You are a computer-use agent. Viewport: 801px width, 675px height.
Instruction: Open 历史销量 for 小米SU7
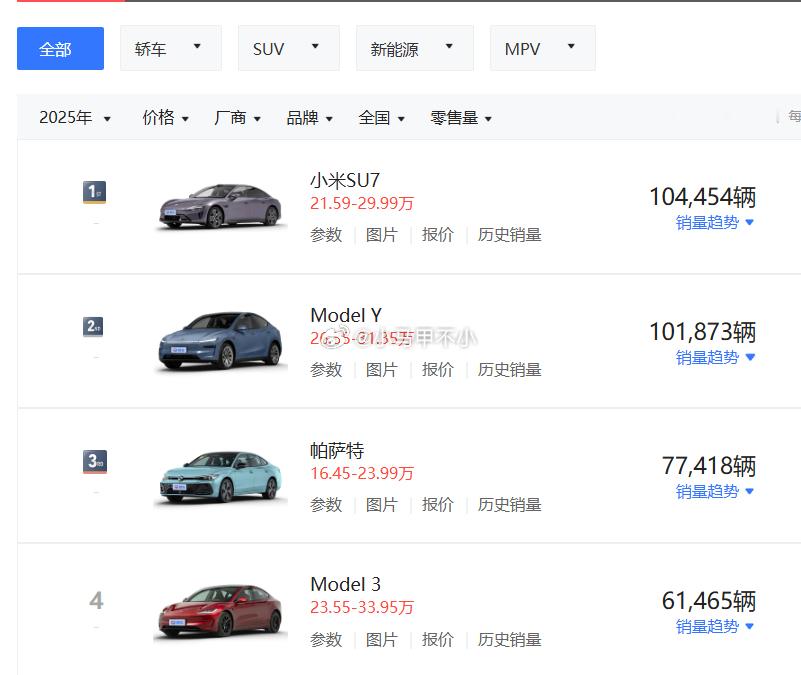(509, 235)
